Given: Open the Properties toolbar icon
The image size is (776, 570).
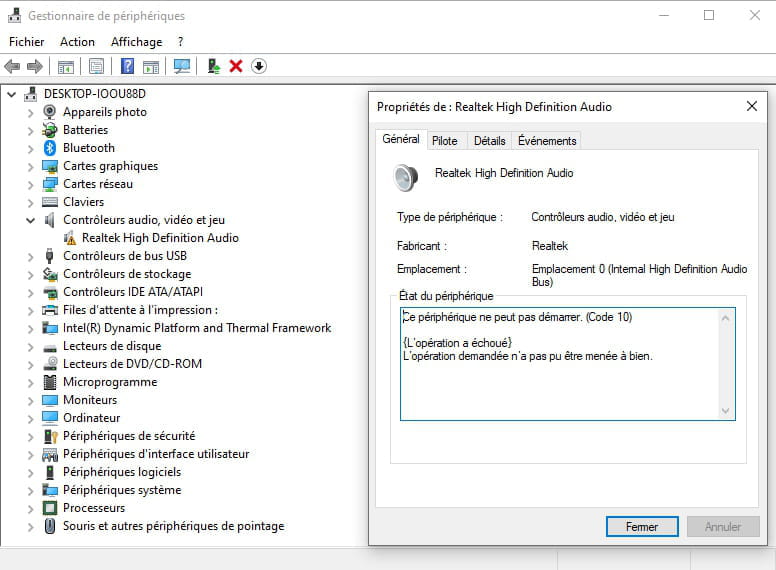Looking at the screenshot, I should (x=97, y=66).
